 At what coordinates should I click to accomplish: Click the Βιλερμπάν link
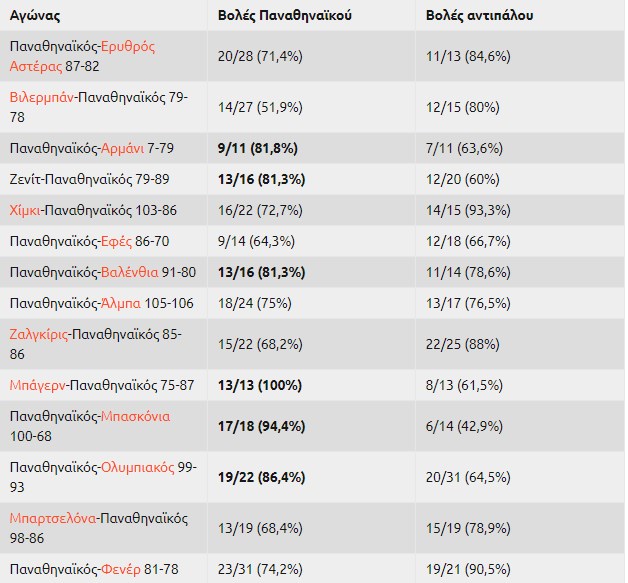coord(42,97)
